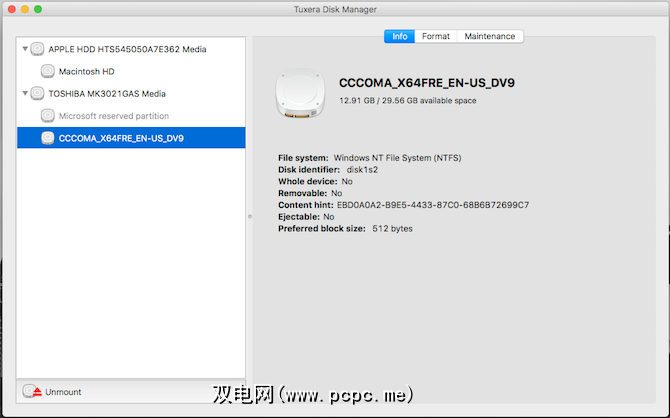The height and width of the screenshot is (418, 670).
Task: Click the TOSHIBA MK3021GAS disk icon
Action: (x=37, y=94)
